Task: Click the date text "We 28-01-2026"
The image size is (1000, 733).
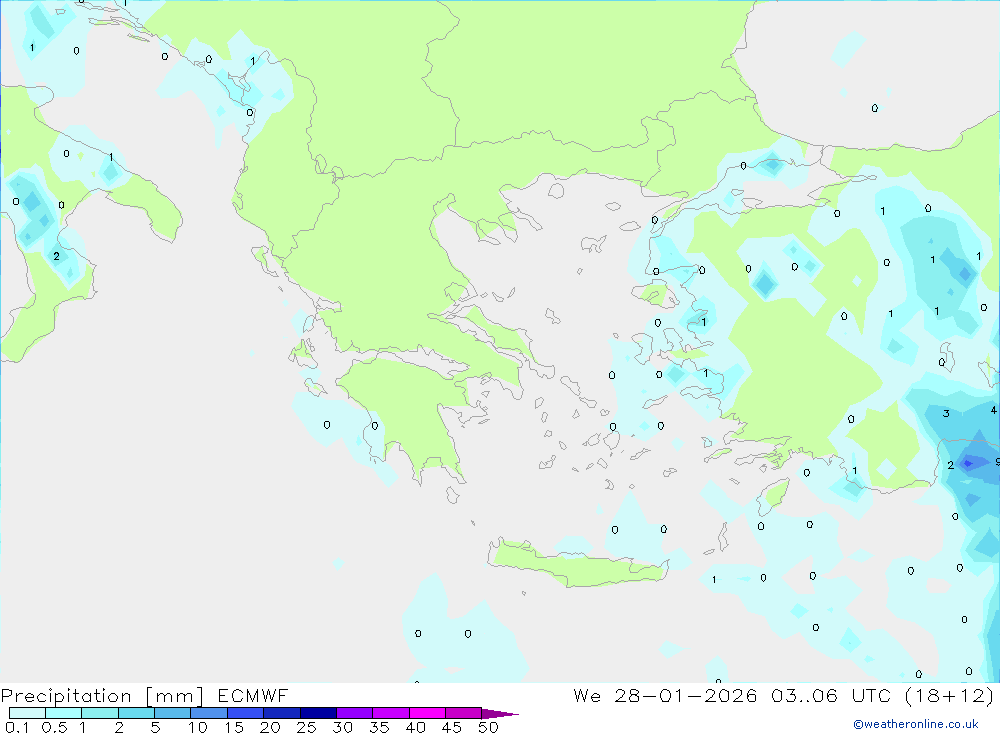Action: [x=665, y=695]
